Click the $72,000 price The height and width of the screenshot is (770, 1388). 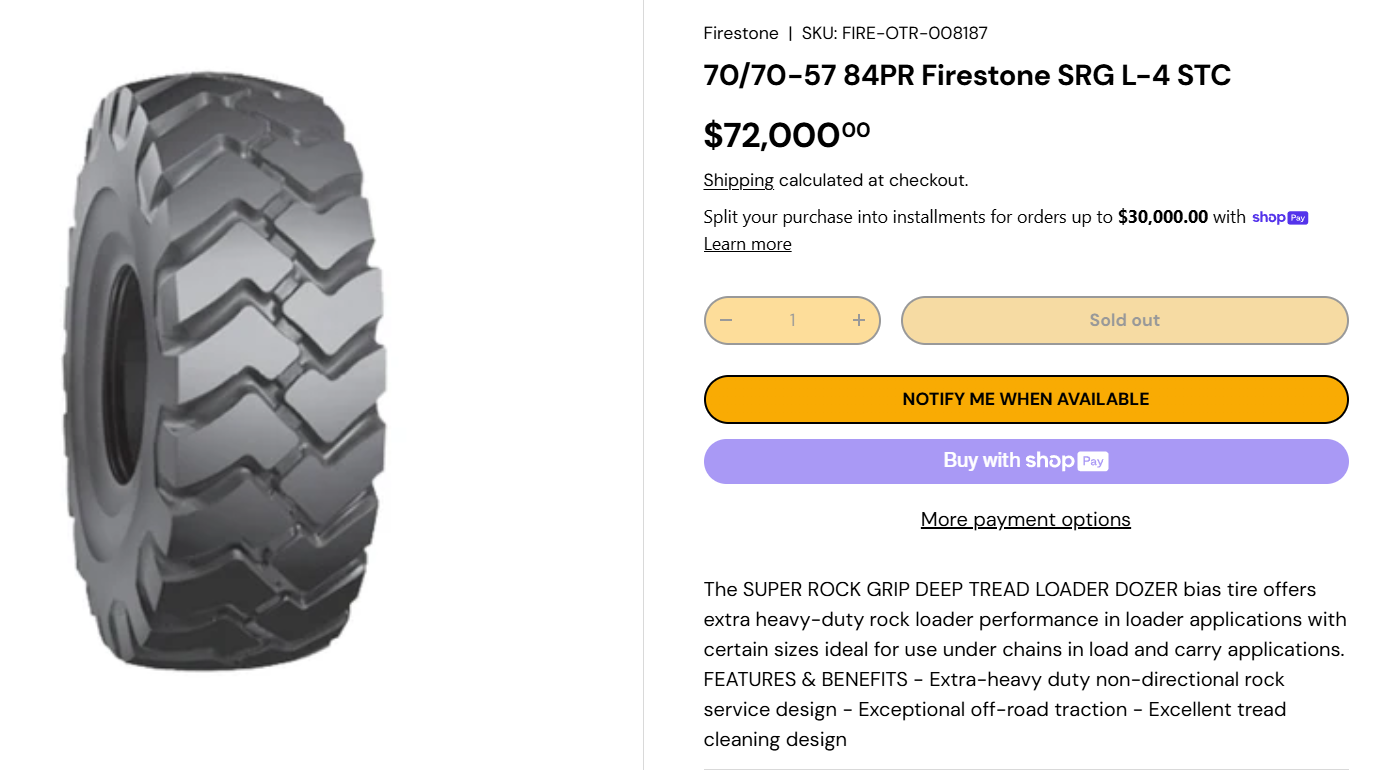point(787,135)
